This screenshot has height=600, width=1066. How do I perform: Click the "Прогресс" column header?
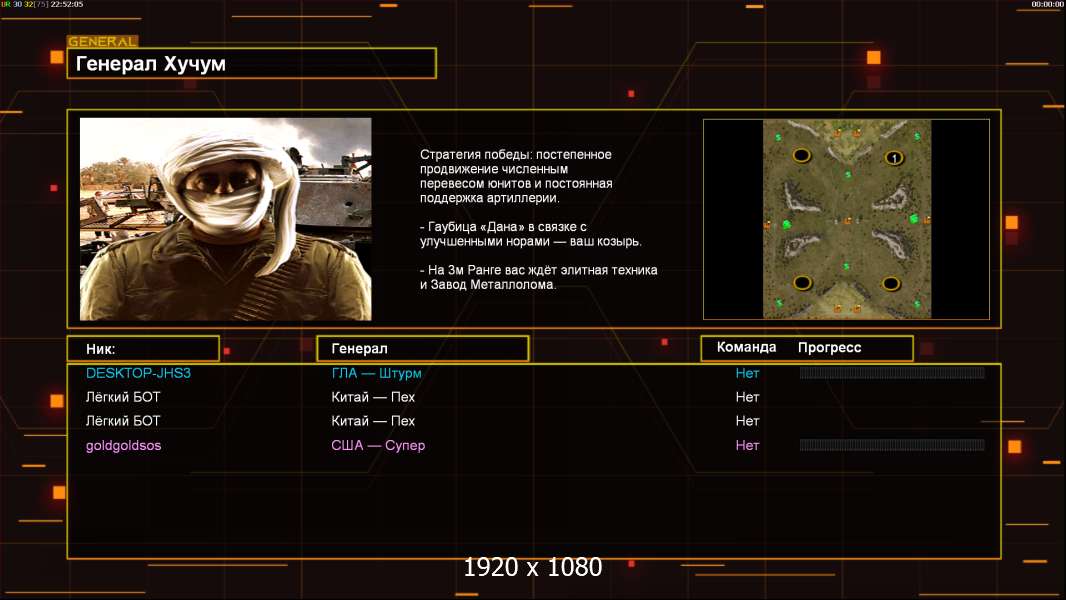pos(829,348)
